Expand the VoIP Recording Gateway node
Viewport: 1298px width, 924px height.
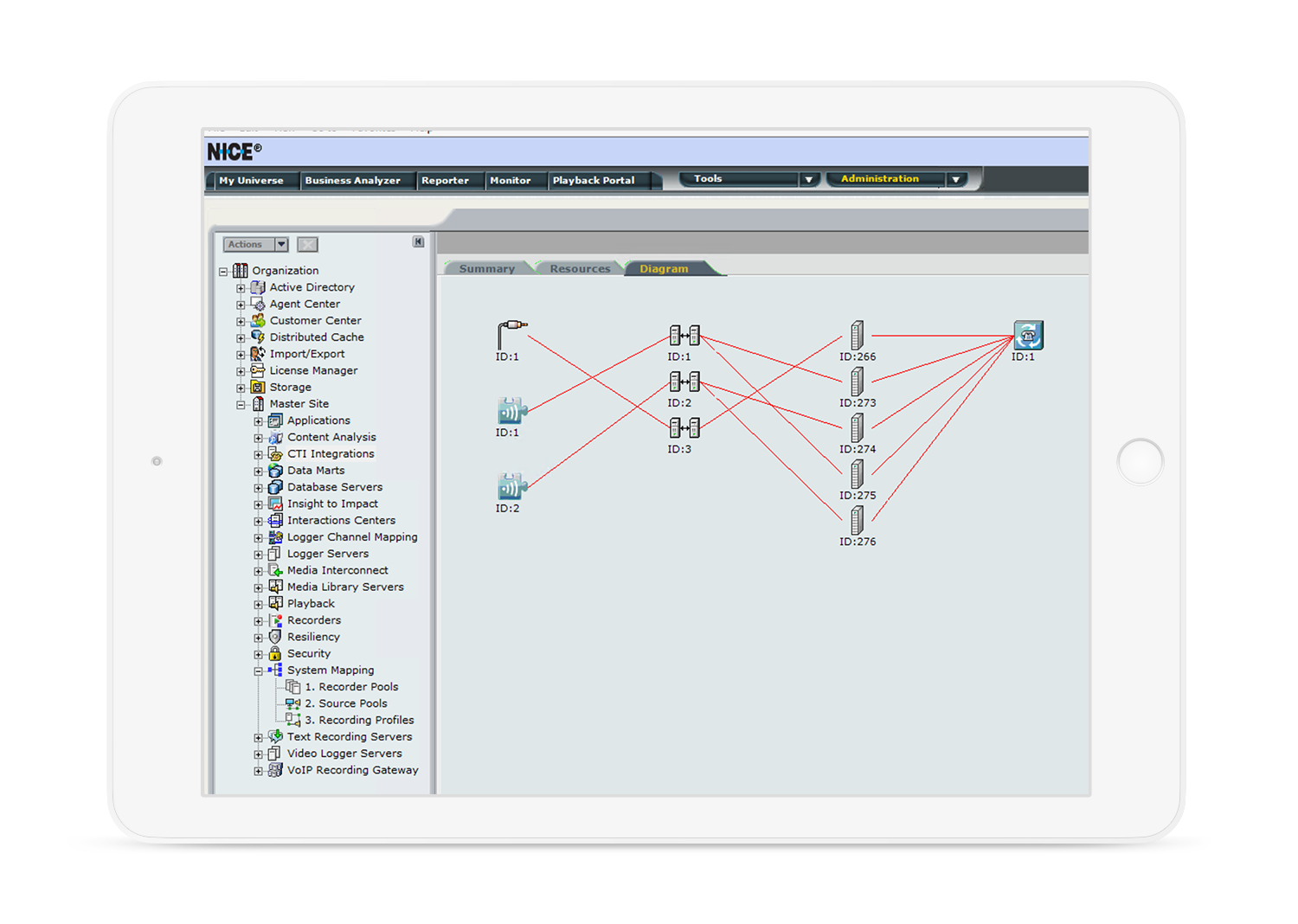pyautogui.click(x=258, y=771)
